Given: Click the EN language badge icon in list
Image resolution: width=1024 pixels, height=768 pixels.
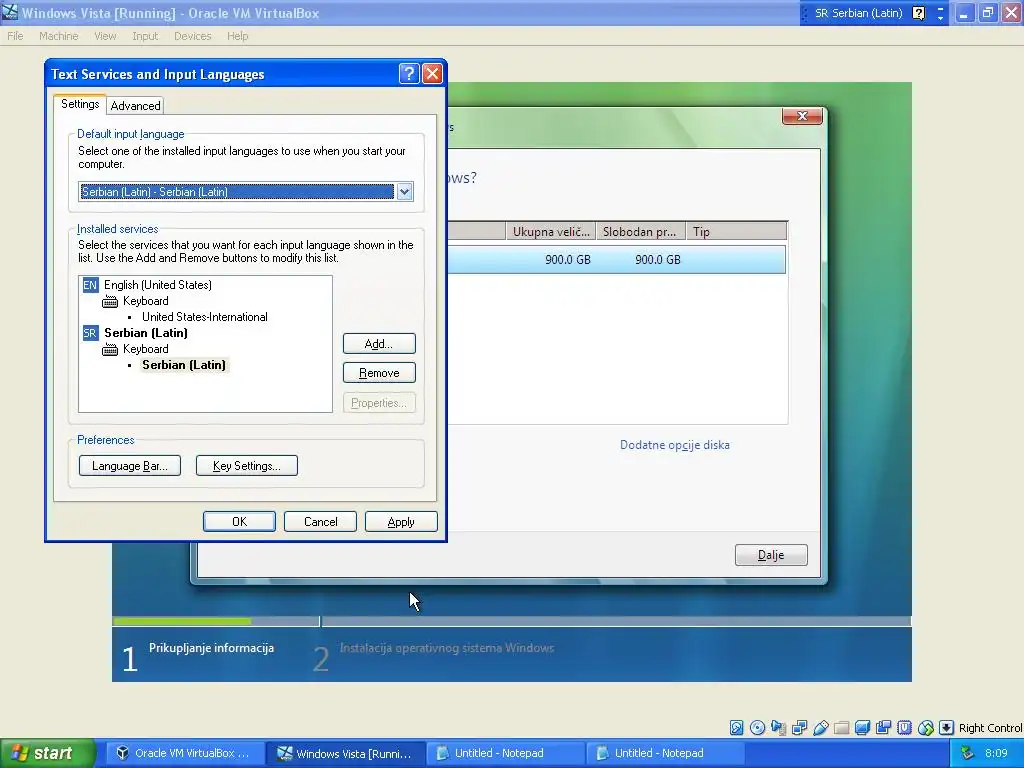Looking at the screenshot, I should 89,285.
